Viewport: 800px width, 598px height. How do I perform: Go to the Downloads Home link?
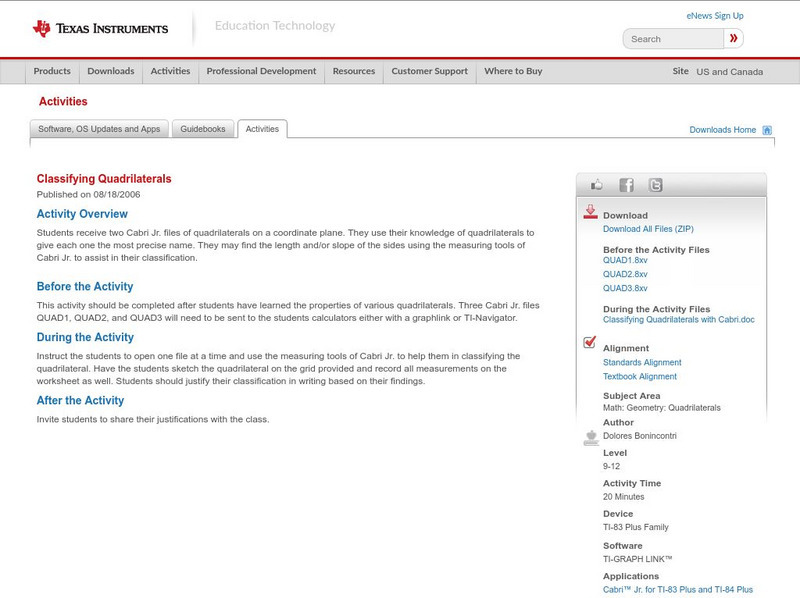[722, 130]
